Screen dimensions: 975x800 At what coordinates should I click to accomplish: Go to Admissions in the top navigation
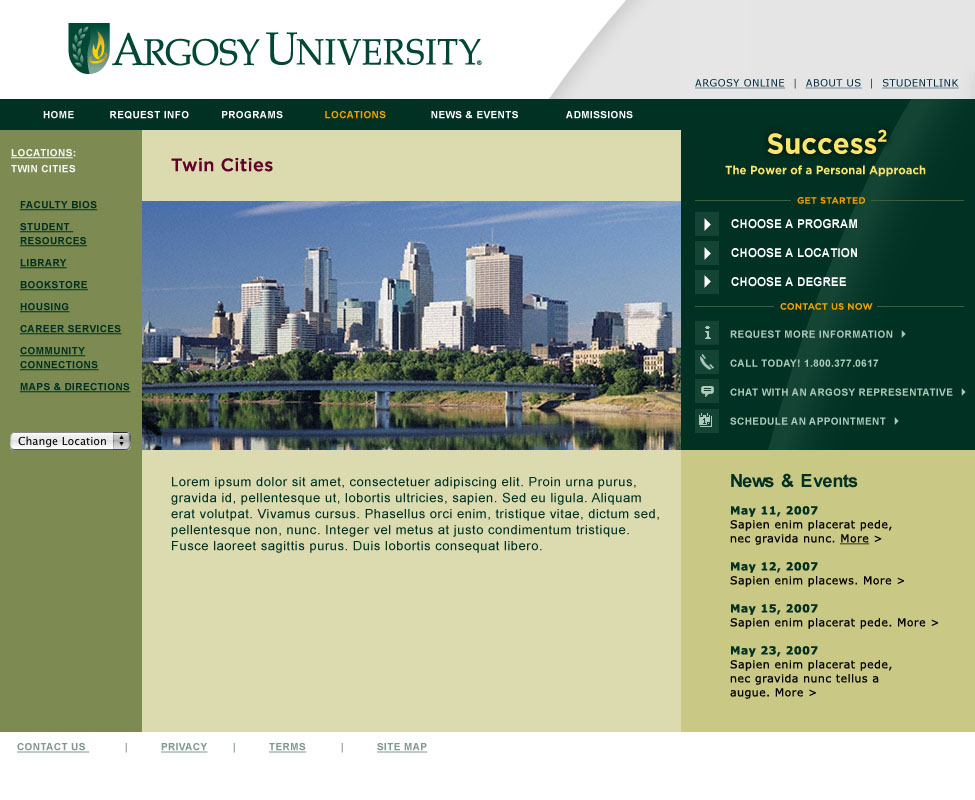pos(599,115)
